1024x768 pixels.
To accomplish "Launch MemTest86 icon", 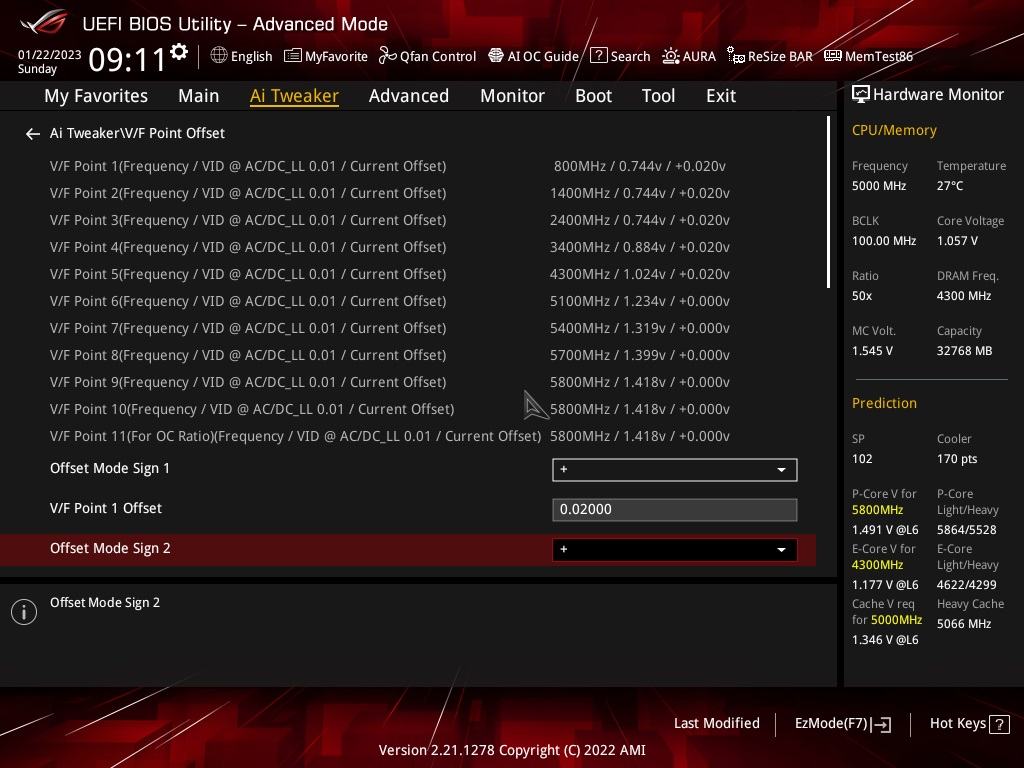I will pyautogui.click(x=833, y=56).
